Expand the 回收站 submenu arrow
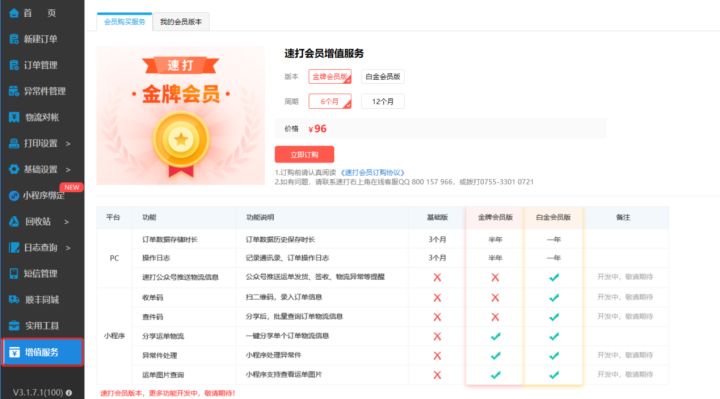Viewport: 720px width, 399px height. point(67,222)
